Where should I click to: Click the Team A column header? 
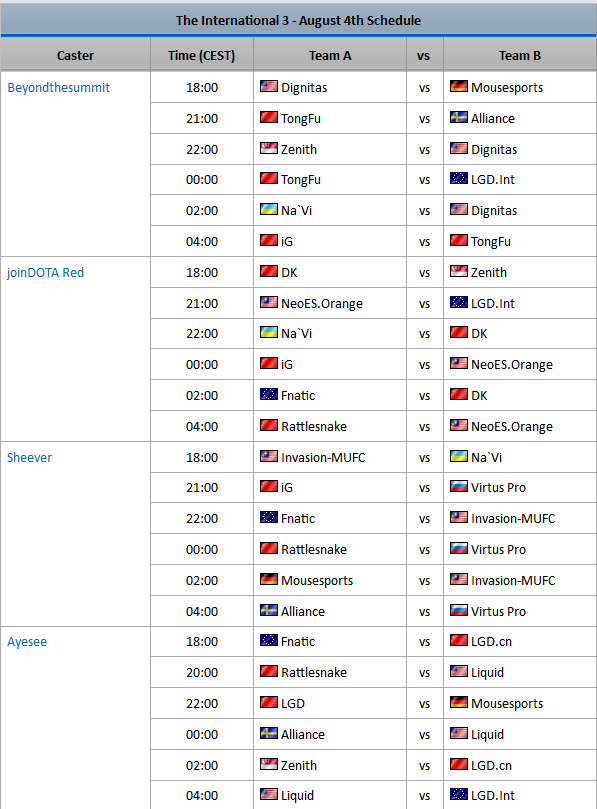tap(330, 55)
